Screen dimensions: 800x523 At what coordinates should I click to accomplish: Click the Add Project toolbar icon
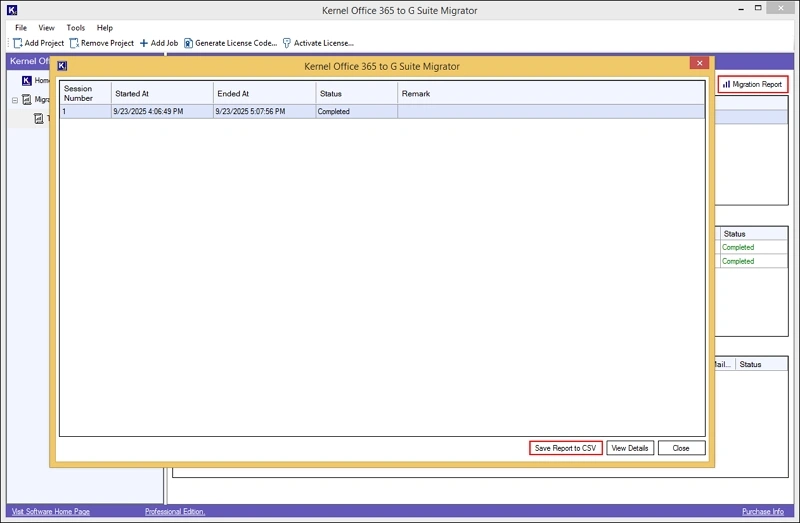coord(18,43)
